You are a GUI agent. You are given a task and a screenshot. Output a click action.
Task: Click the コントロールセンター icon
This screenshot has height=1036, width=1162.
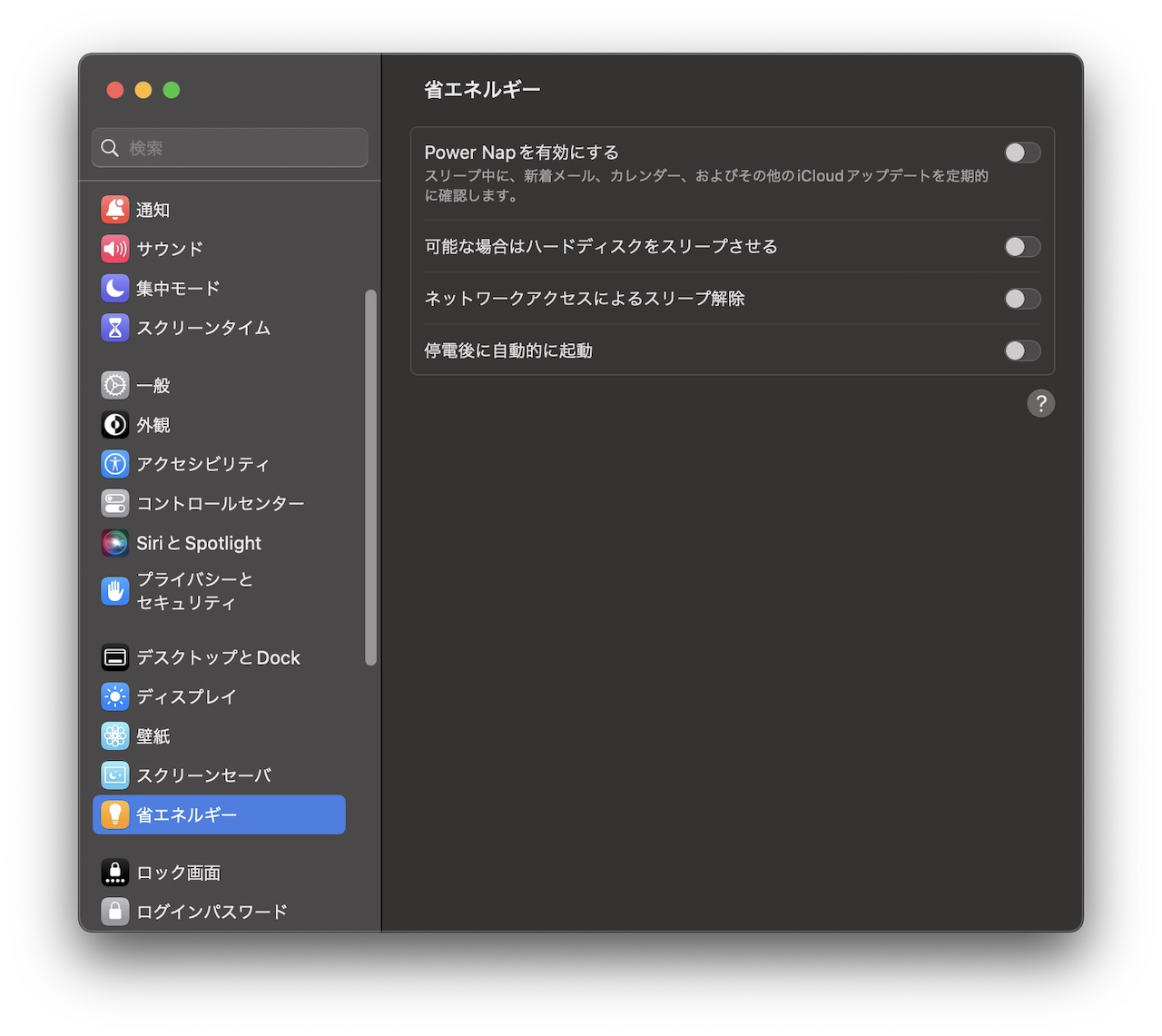115,503
